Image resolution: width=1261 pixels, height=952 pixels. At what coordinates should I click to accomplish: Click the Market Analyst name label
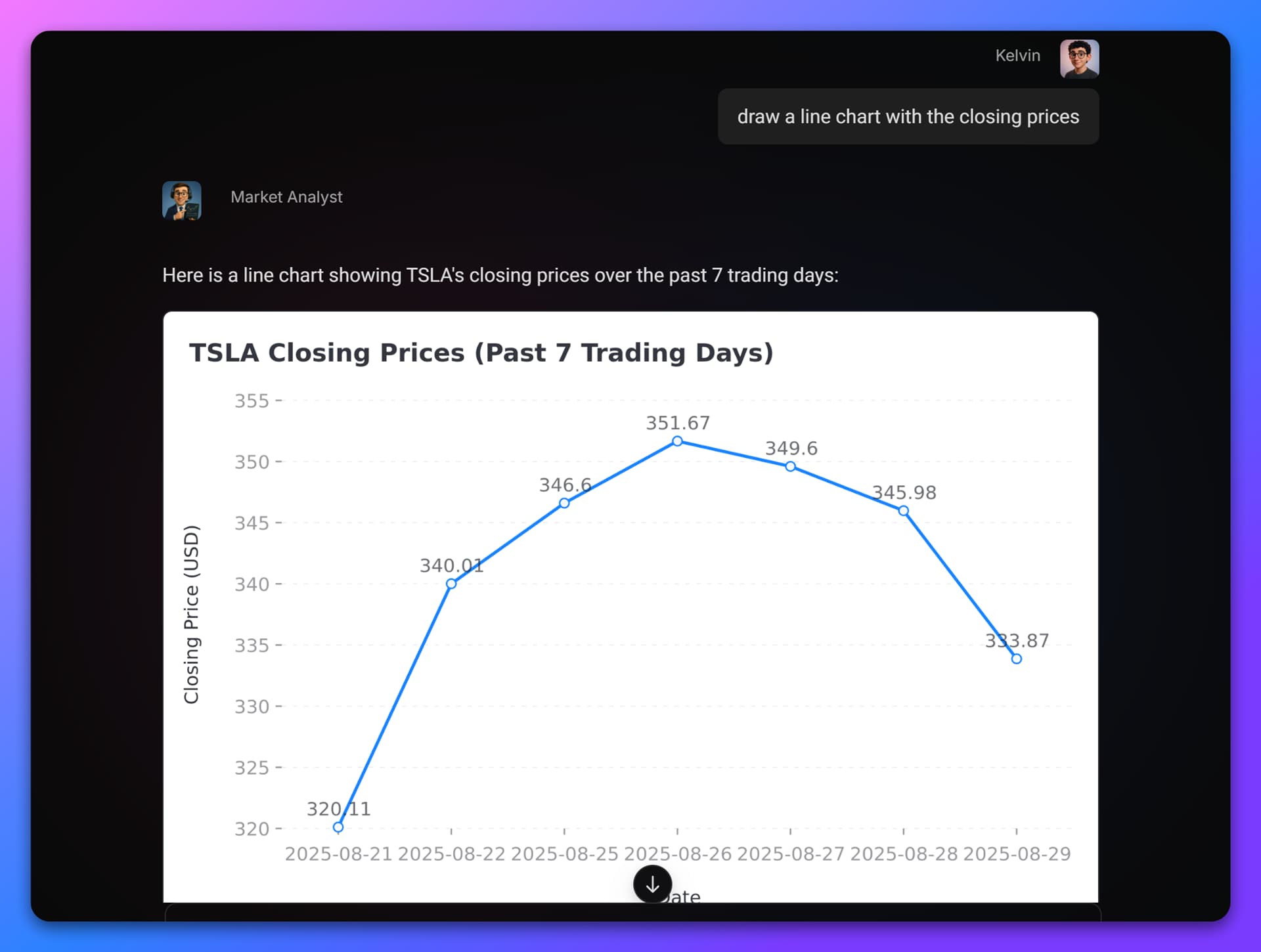[x=286, y=197]
